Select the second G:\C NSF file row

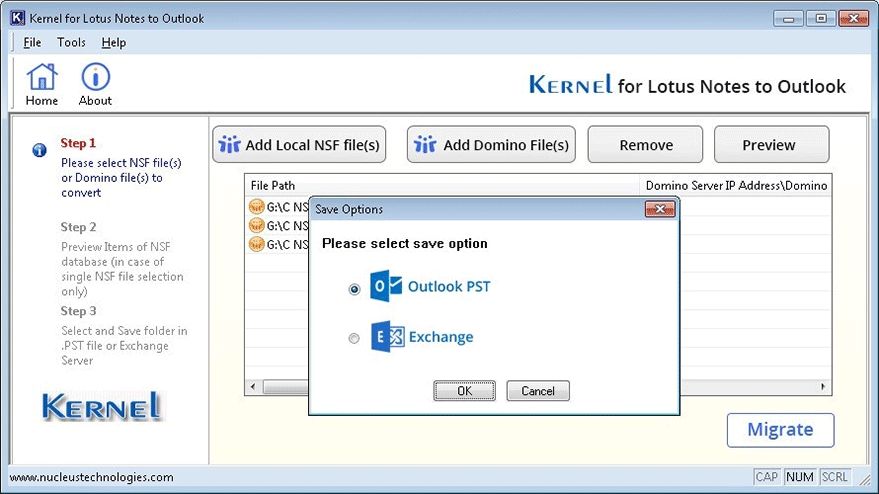[279, 225]
